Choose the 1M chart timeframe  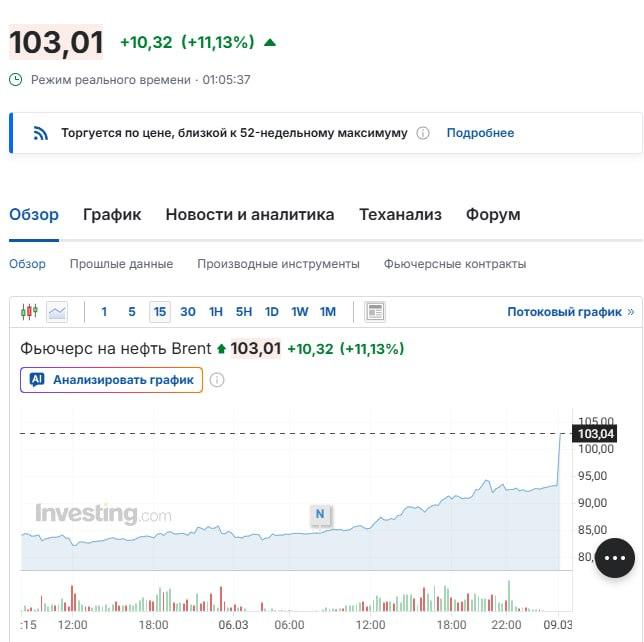pos(328,312)
